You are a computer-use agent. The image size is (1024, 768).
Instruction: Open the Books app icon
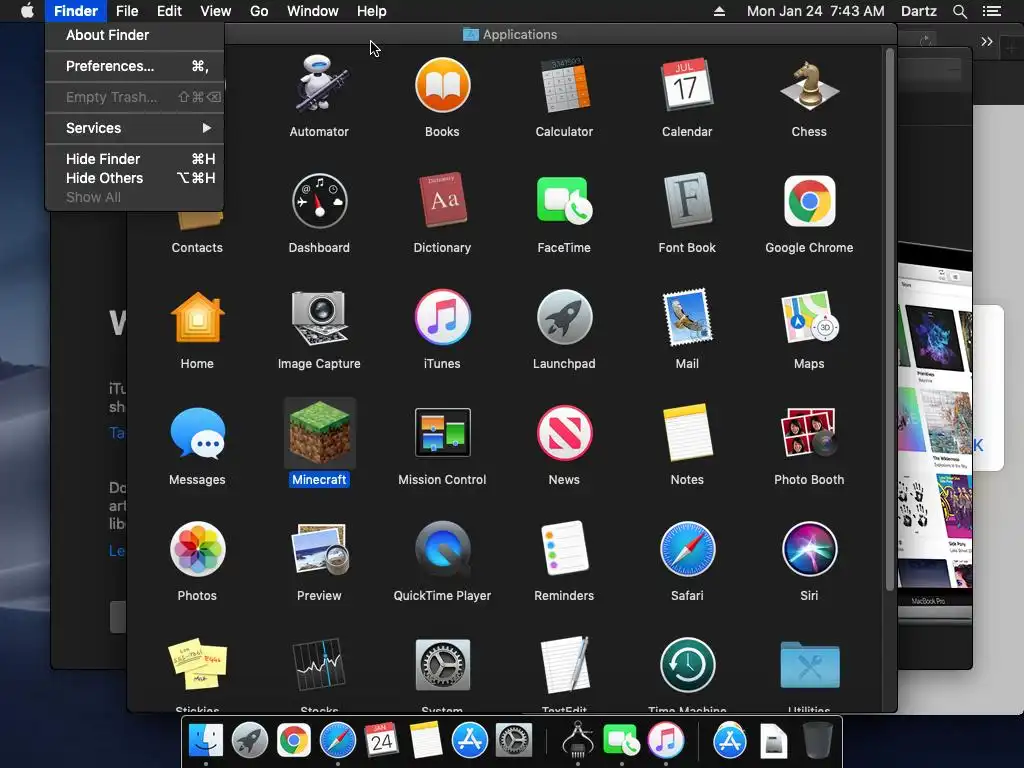pos(442,85)
